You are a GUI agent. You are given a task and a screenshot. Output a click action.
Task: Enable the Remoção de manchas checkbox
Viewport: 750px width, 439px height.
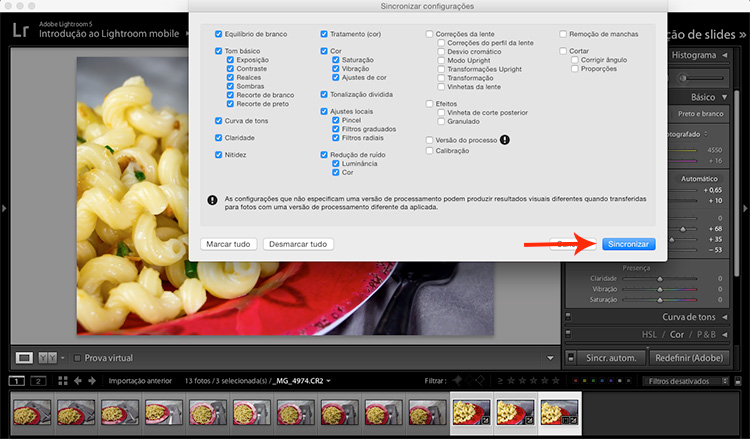click(563, 34)
